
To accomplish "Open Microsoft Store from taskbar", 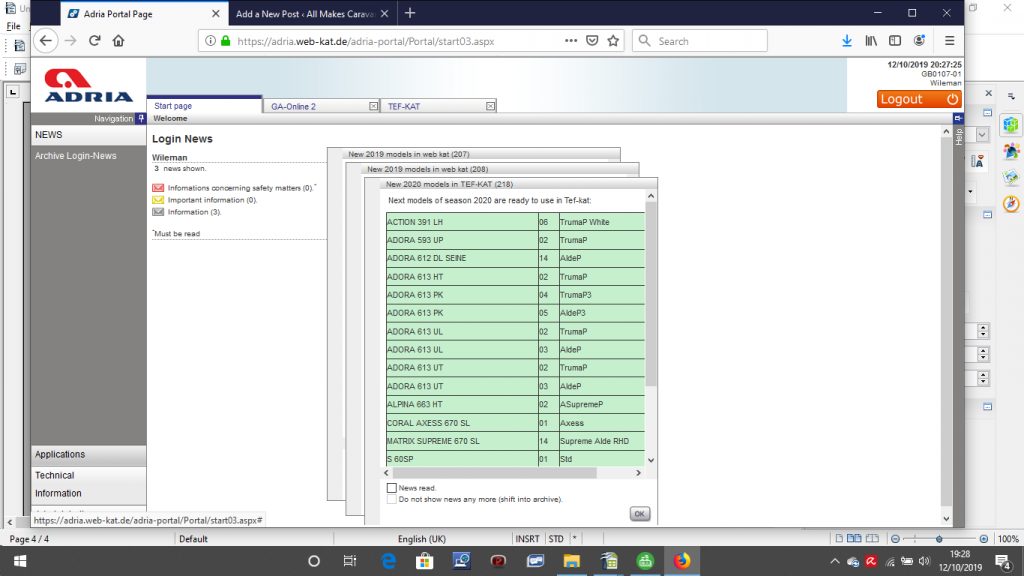I will tap(424, 561).
